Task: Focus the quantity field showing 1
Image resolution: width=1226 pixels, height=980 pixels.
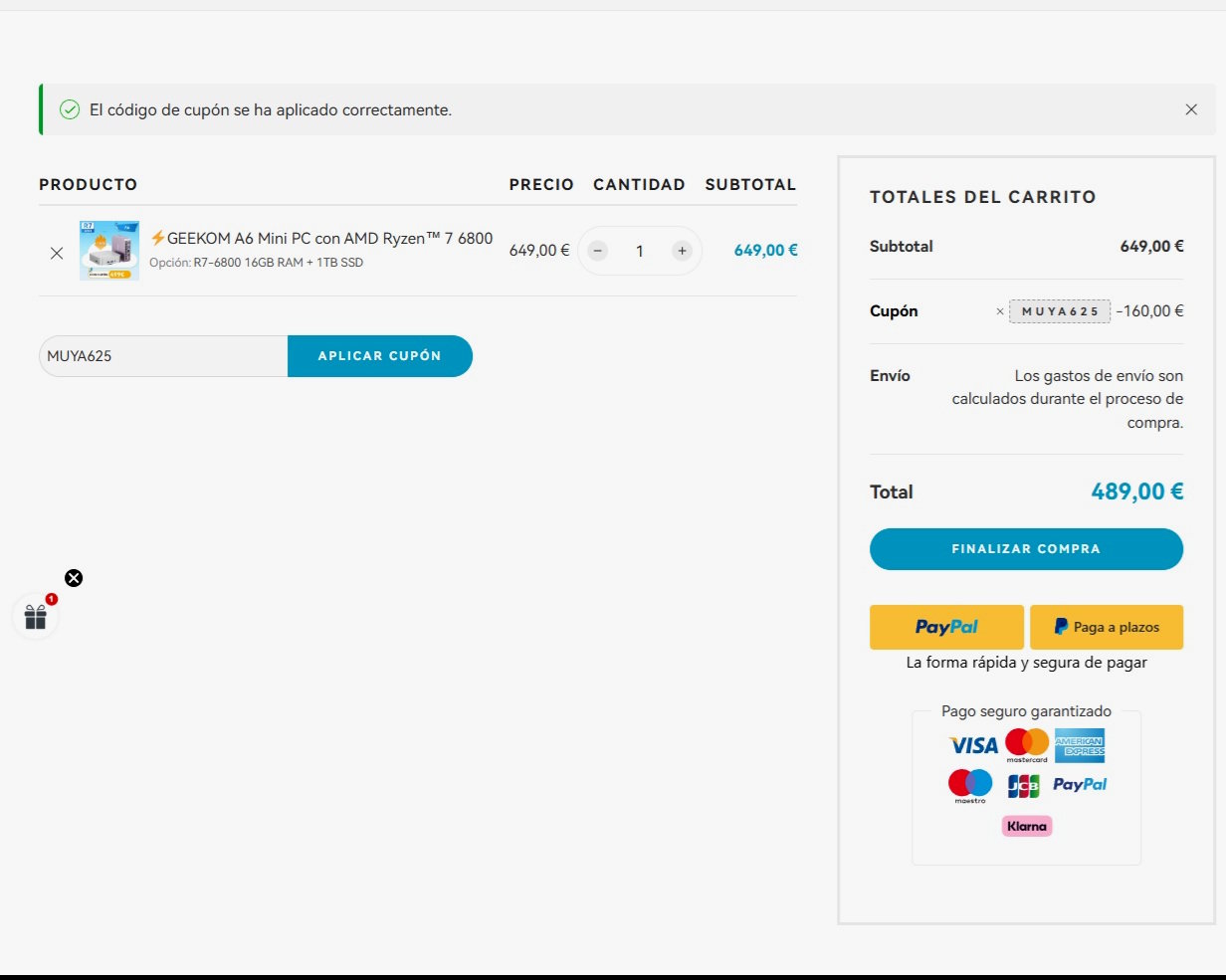Action: pos(640,251)
